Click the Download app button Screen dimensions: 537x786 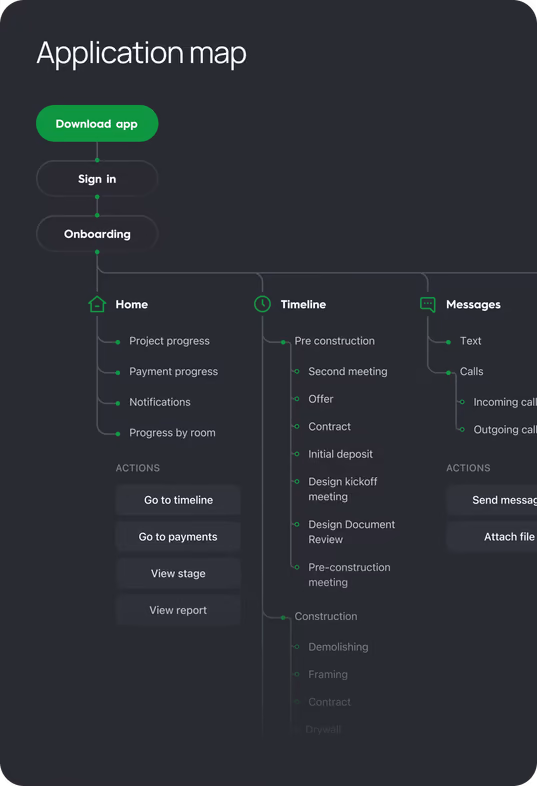[x=97, y=123]
